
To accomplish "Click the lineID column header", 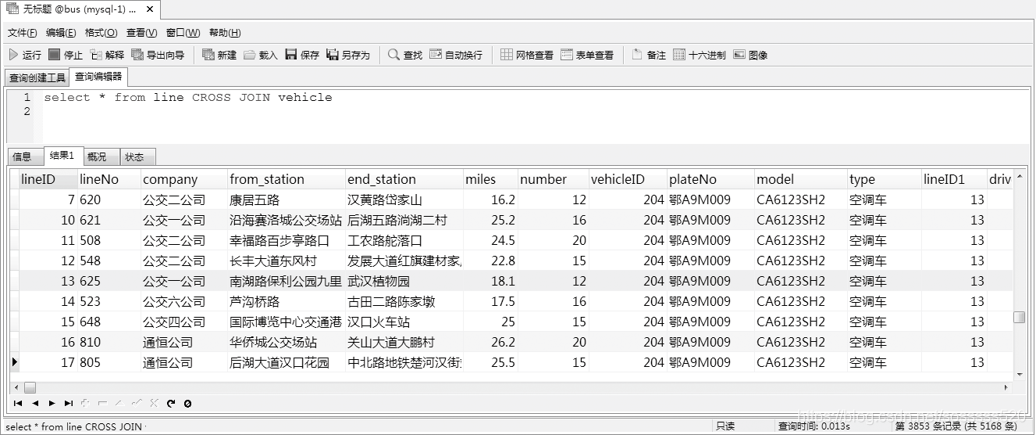I will 48,179.
